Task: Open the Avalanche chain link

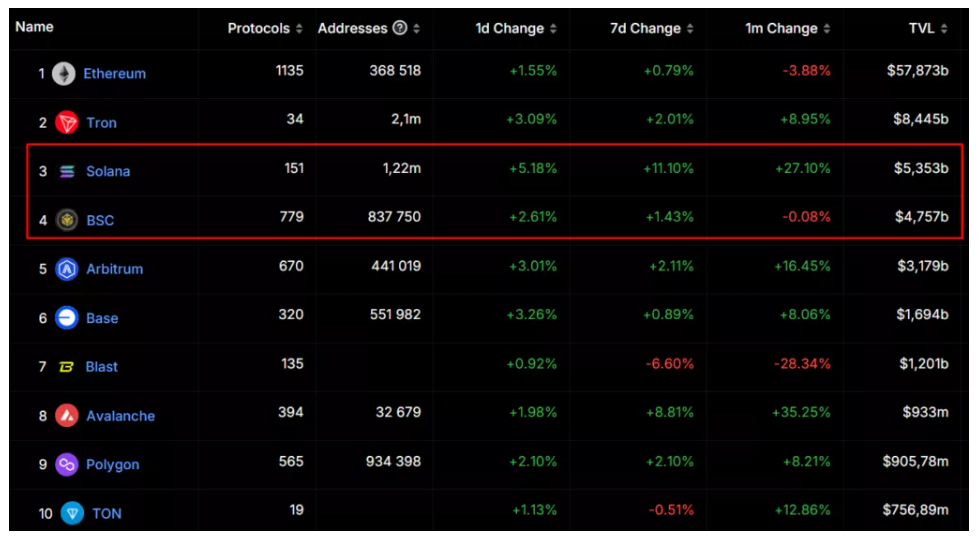Action: [120, 416]
